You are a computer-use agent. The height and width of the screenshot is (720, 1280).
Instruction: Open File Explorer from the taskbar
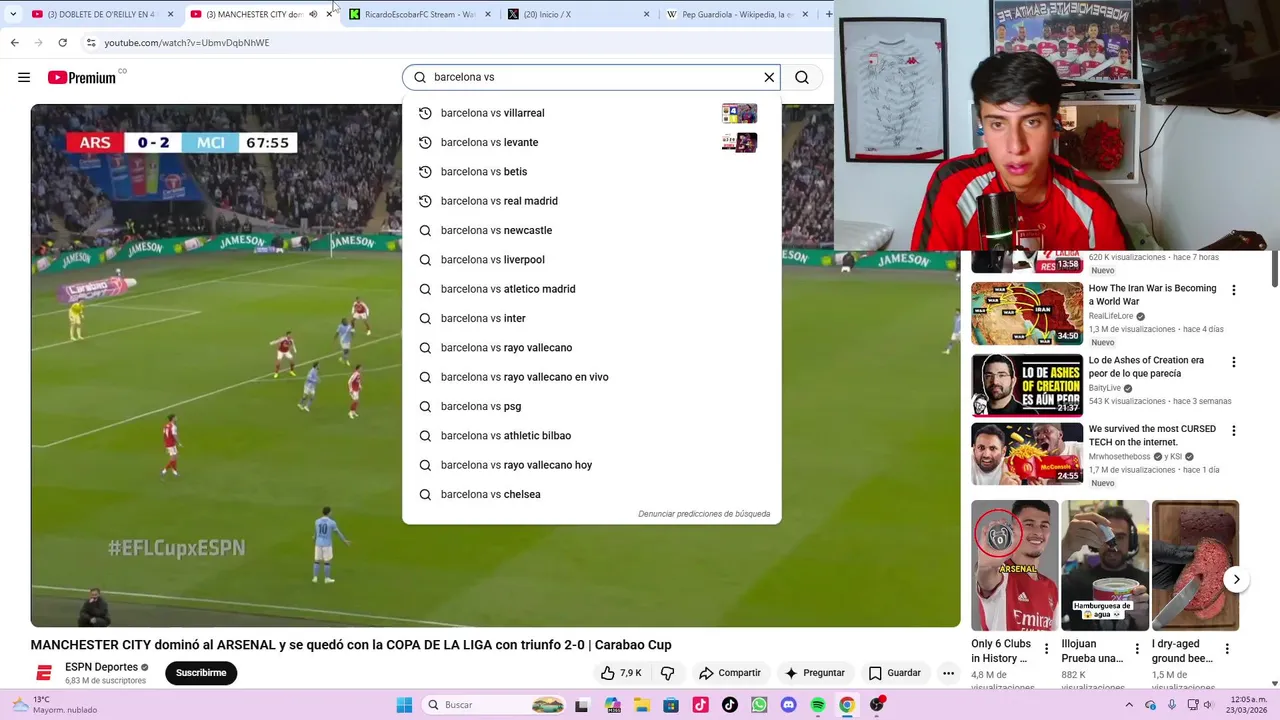click(641, 705)
